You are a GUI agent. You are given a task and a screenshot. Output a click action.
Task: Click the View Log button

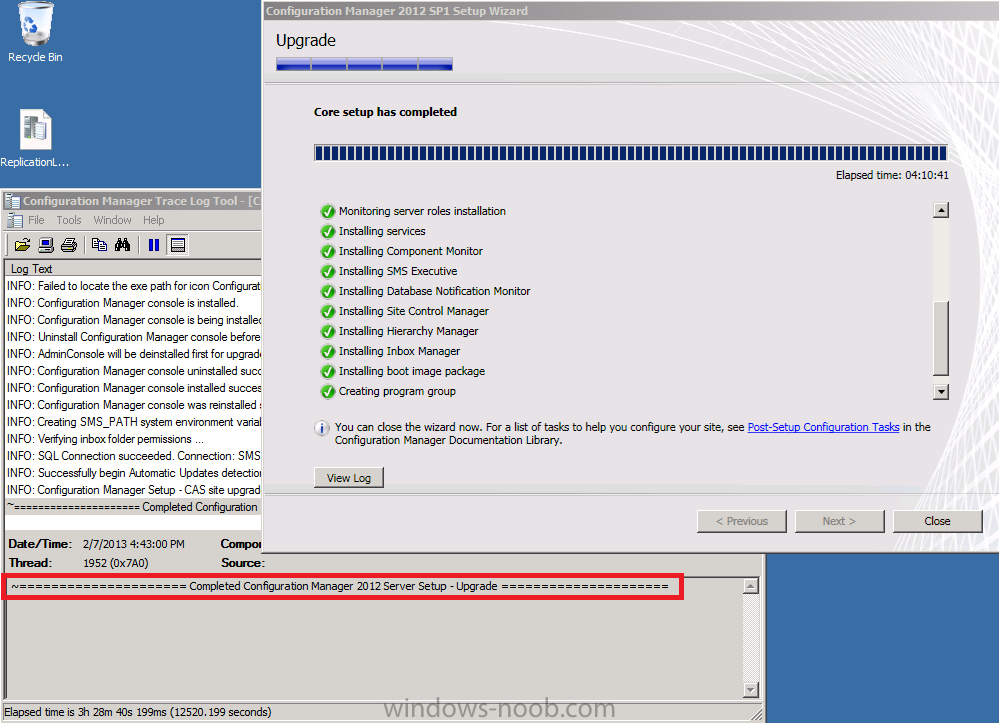(x=349, y=478)
